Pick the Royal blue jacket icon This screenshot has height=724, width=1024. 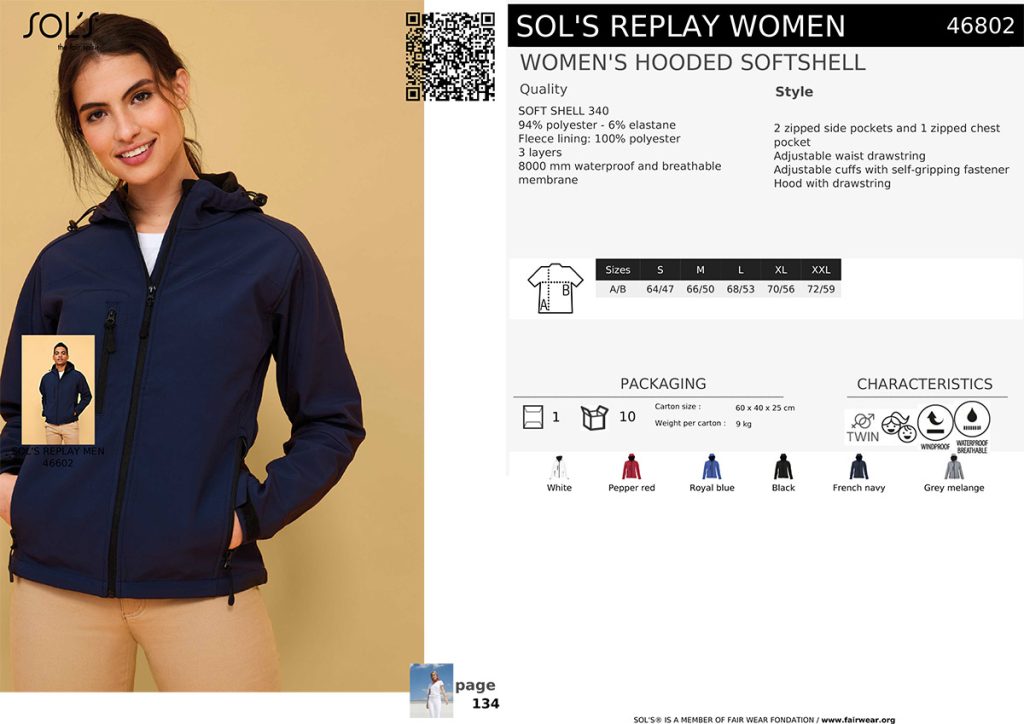point(711,467)
